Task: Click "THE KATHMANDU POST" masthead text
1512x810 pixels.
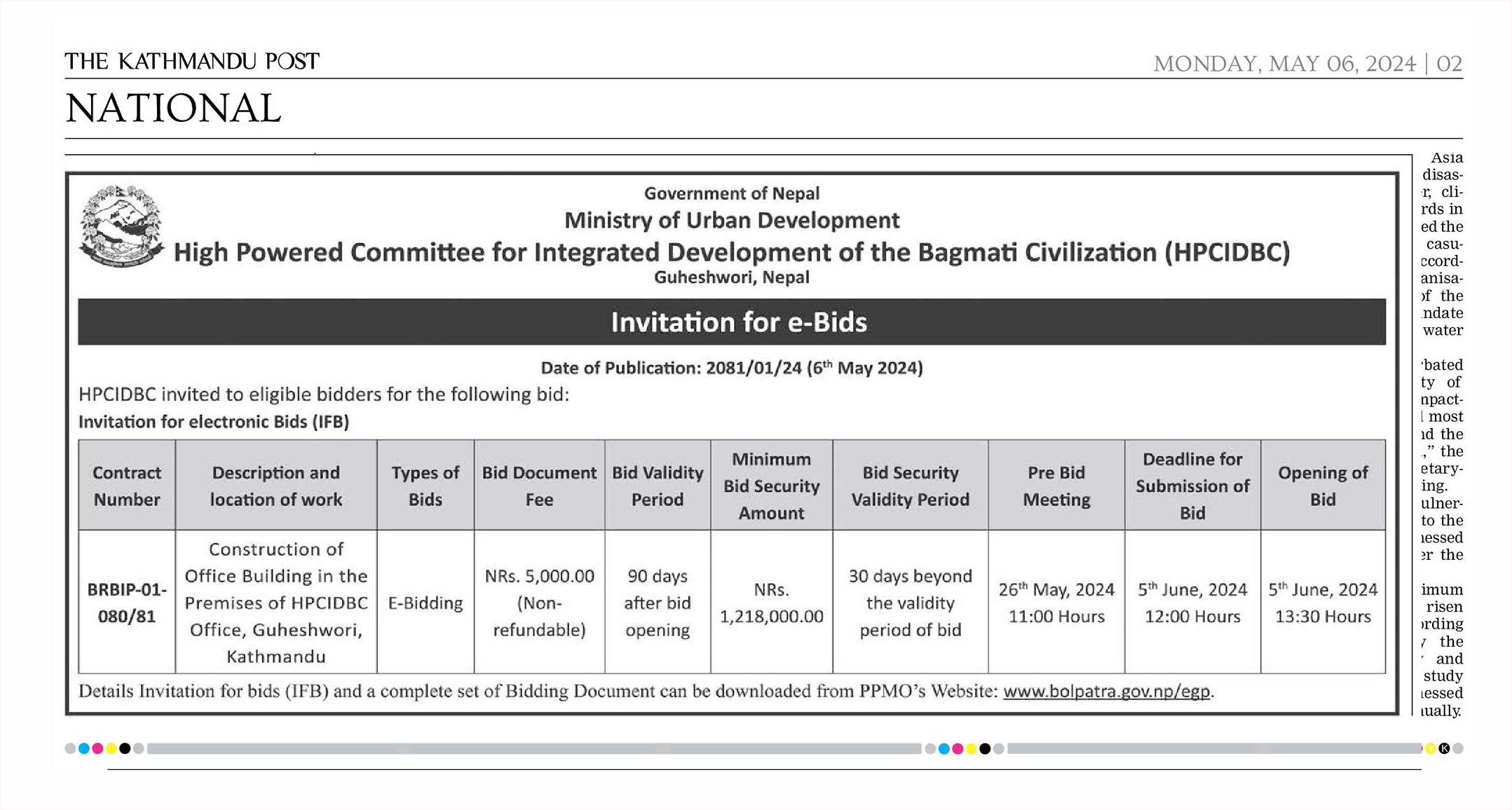Action: (192, 62)
